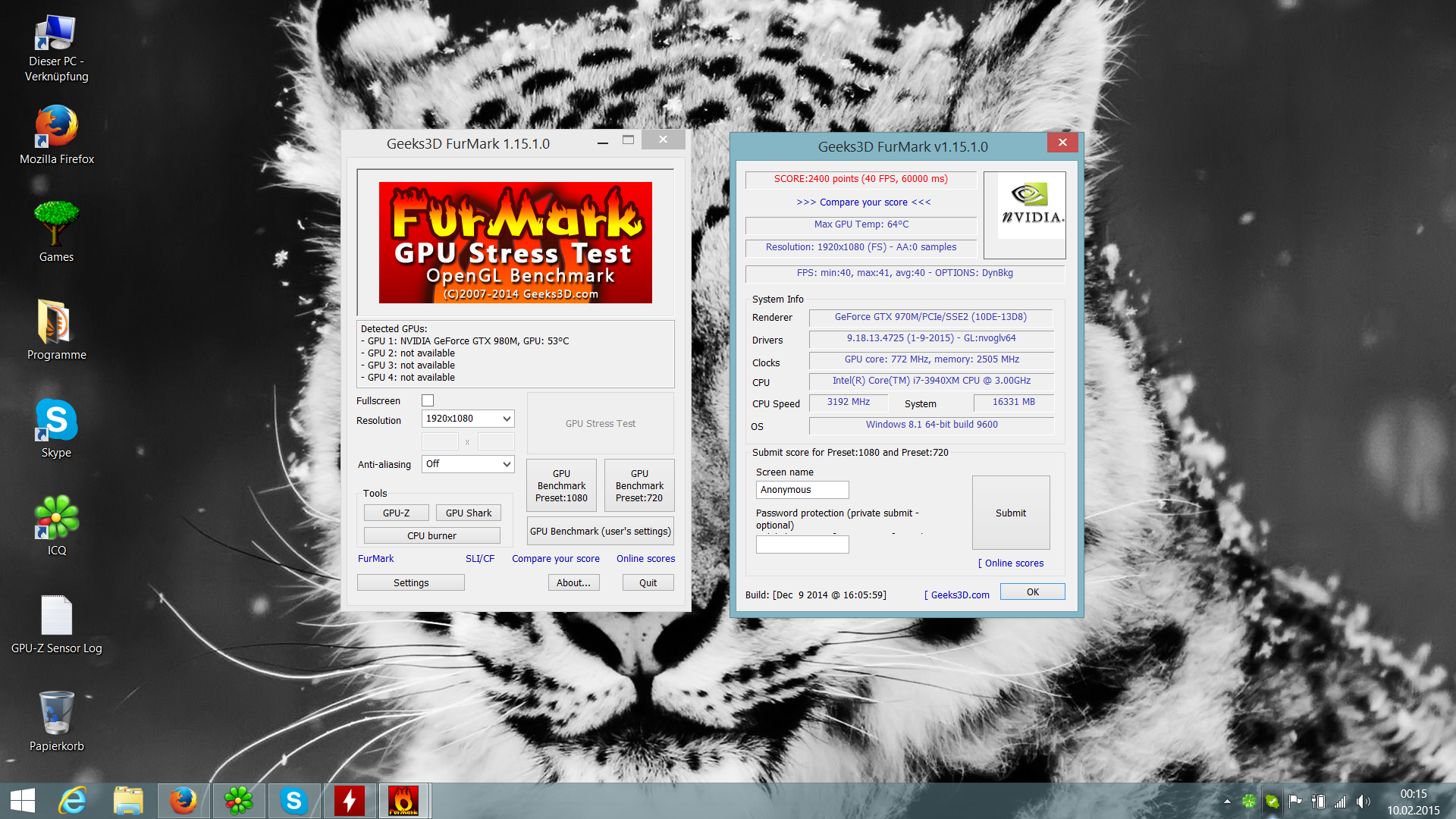Enable the Fullscreen checkbox

(428, 400)
